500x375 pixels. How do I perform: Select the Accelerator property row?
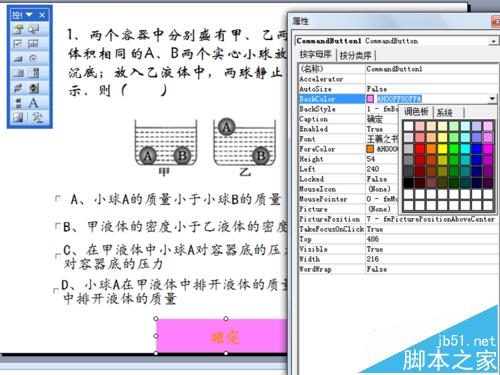[x=398, y=79]
